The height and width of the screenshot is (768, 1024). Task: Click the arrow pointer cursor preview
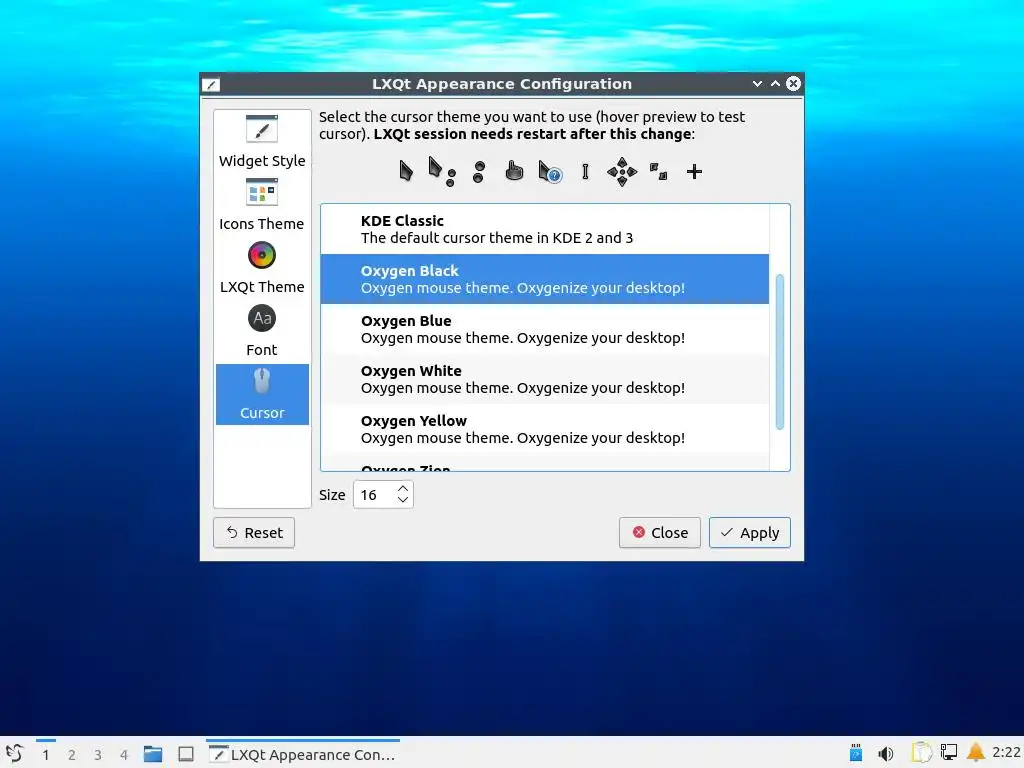click(x=406, y=171)
